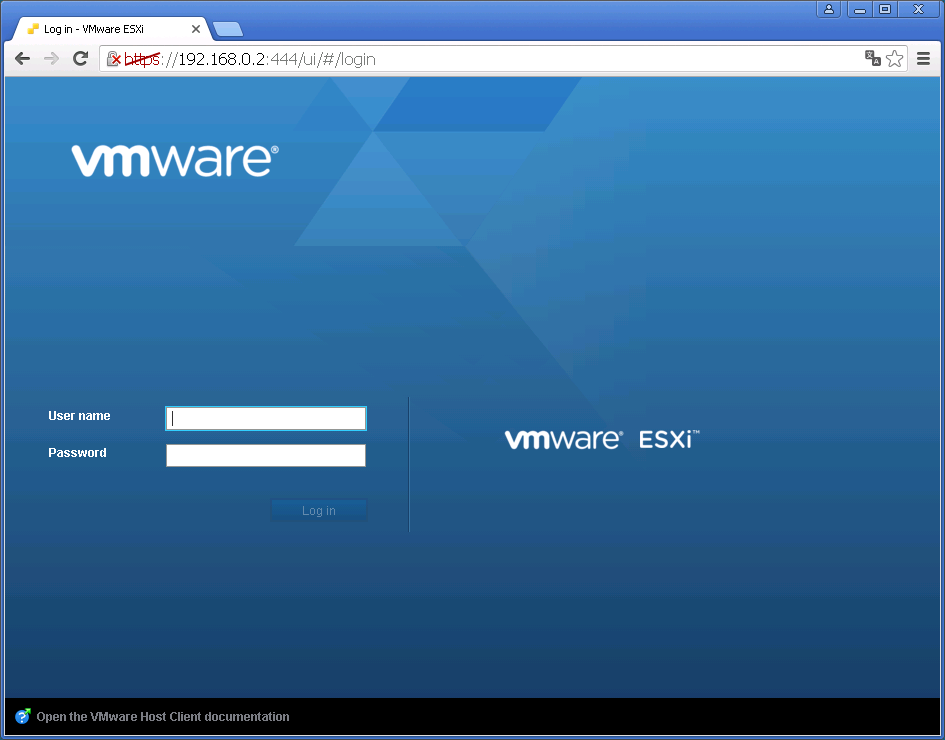945x740 pixels.
Task: Click the User name input field
Action: click(266, 418)
